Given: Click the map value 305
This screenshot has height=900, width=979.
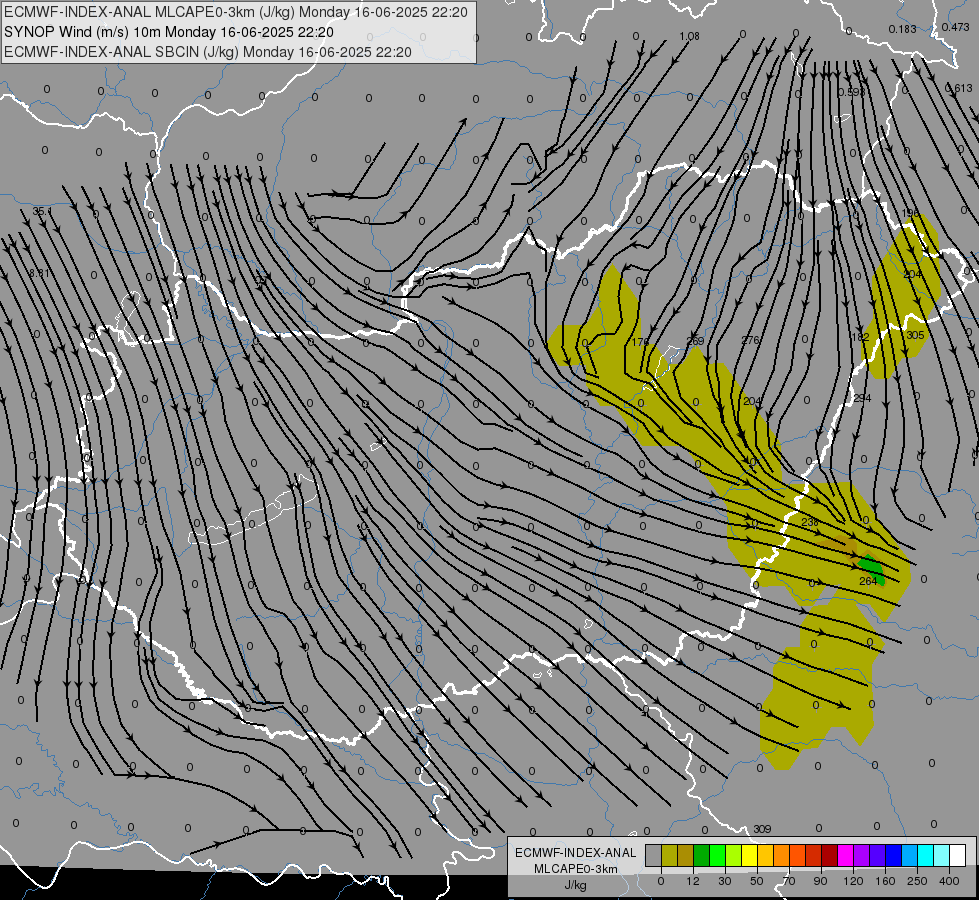Looking at the screenshot, I should coord(915,335).
